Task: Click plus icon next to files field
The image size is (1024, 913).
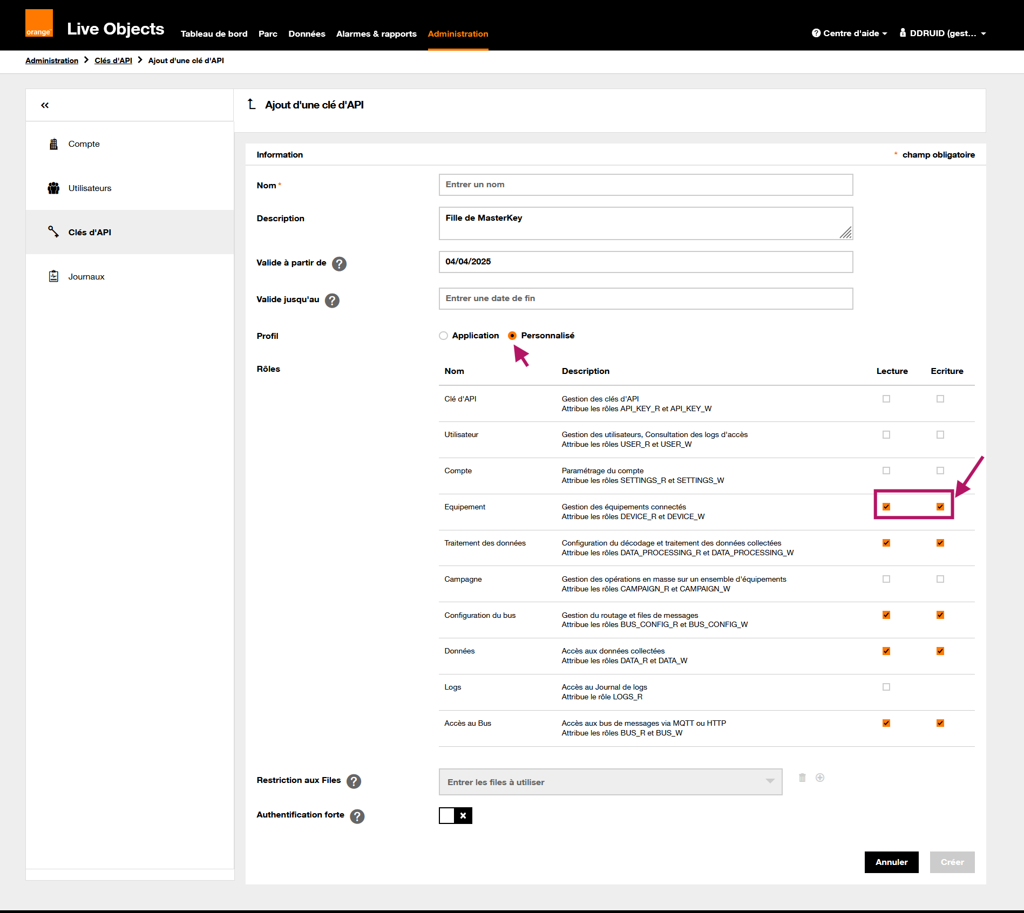Action: 820,777
